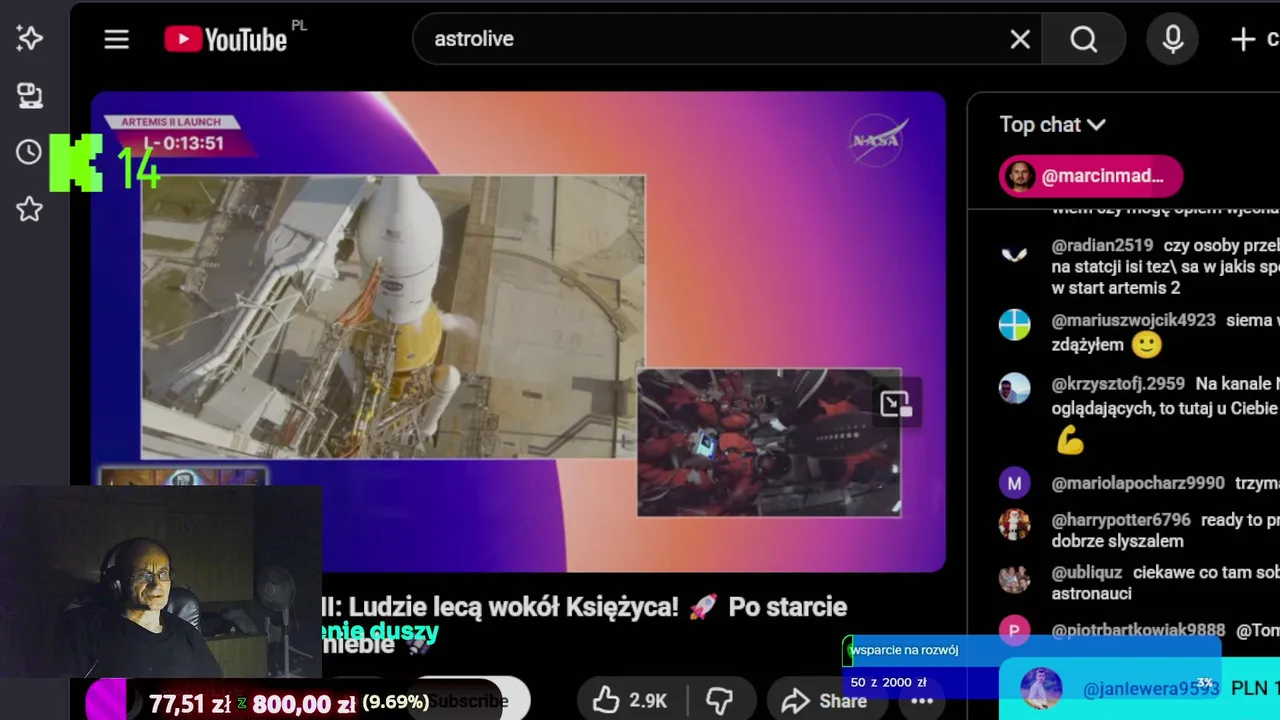Open the @ubliquz chat username

click(x=1087, y=573)
